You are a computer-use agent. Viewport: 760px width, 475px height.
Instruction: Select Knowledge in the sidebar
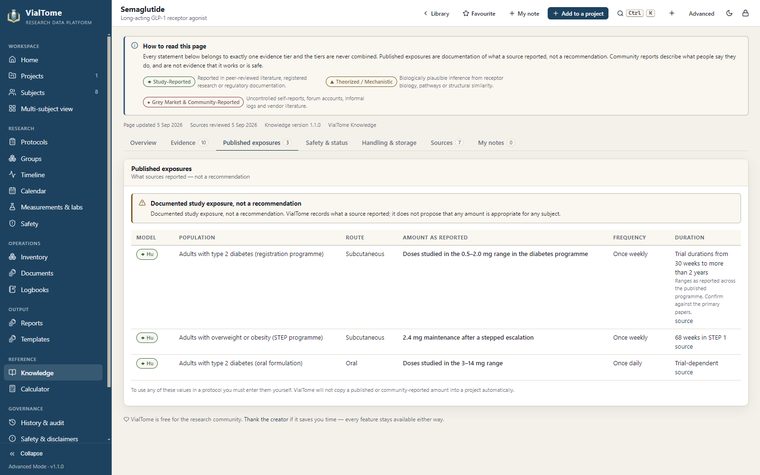(x=53, y=373)
